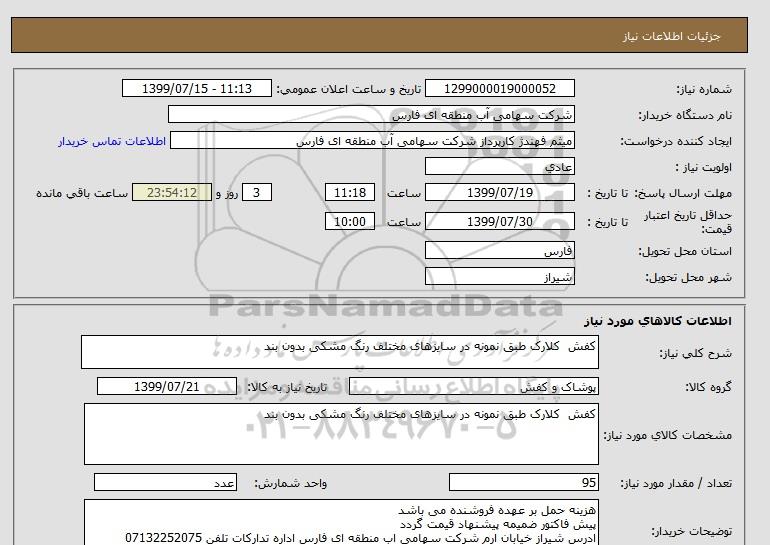This screenshot has width=770, height=545.
Task: Select unit of measure field عدد
Action: click(165, 482)
